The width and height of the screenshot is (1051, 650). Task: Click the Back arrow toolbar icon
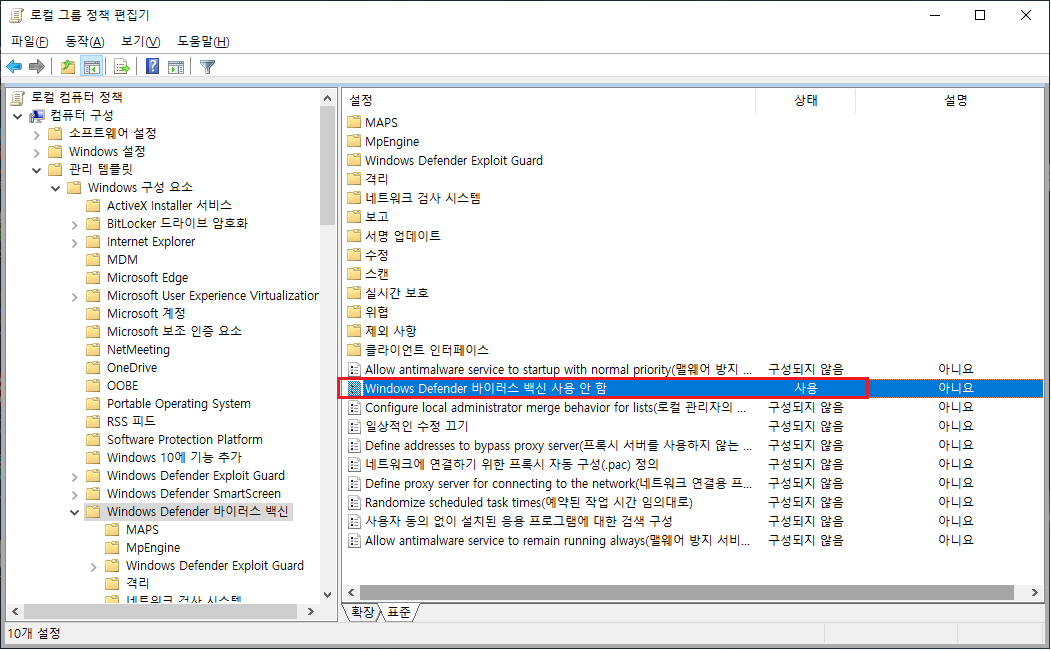tap(13, 66)
